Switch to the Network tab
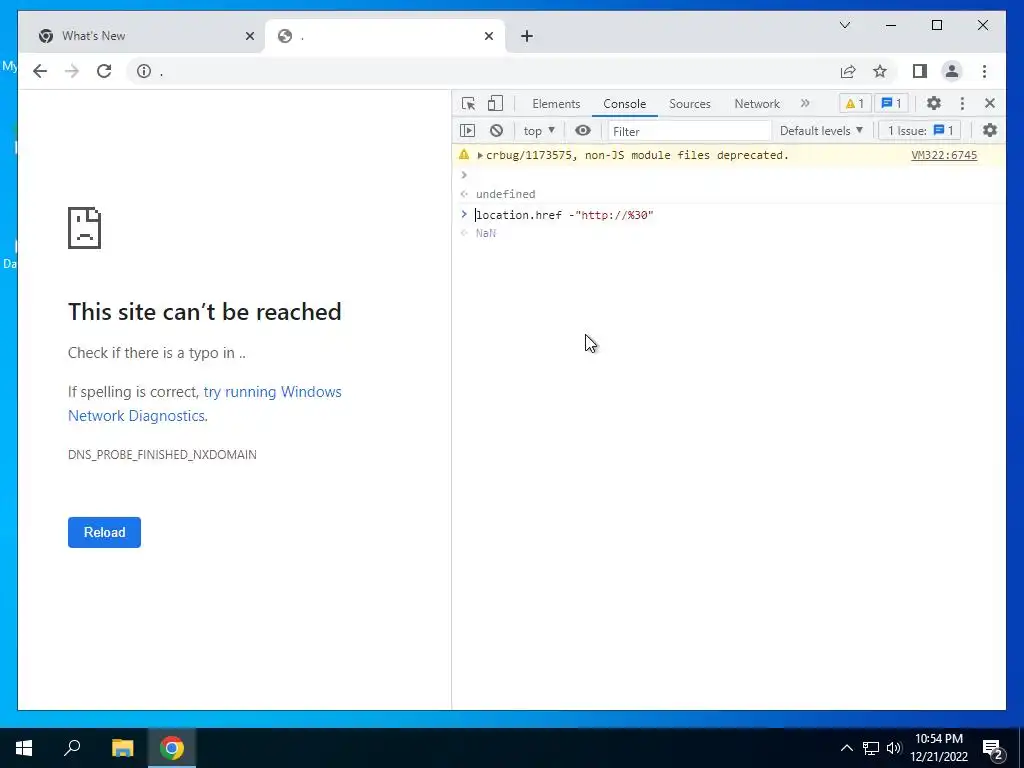1024x768 pixels. [757, 104]
